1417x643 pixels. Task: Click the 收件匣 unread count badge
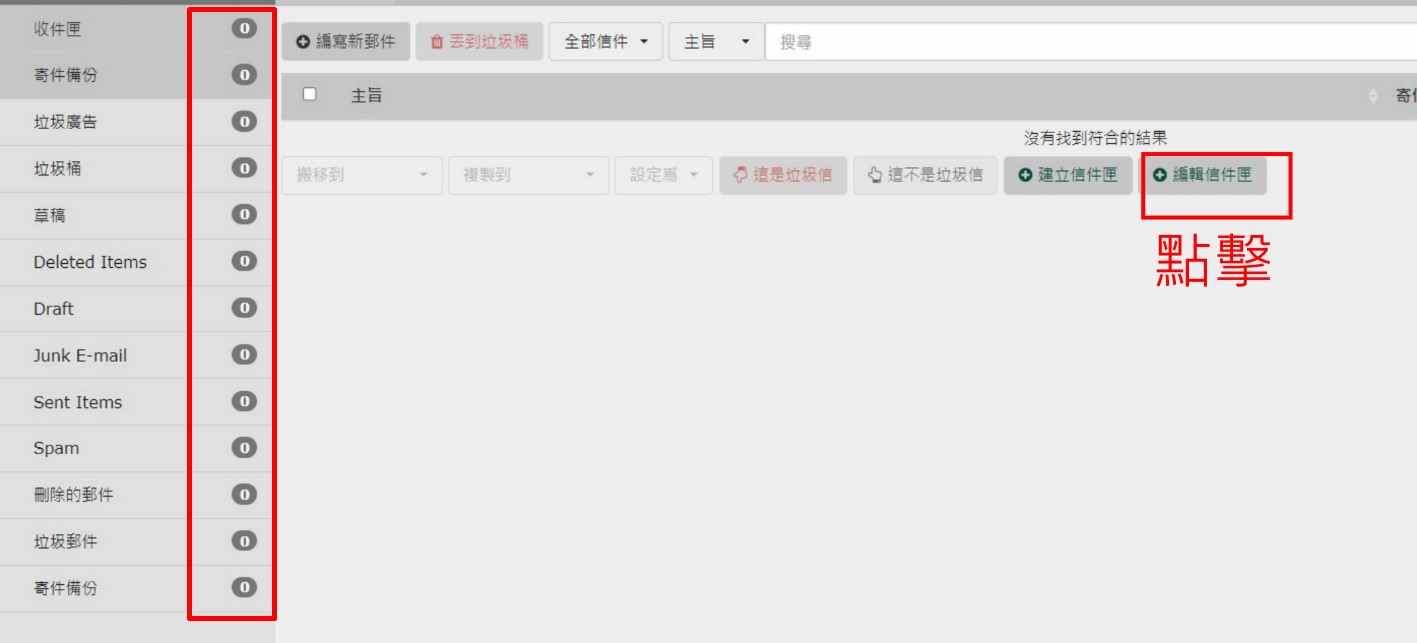pos(243,29)
